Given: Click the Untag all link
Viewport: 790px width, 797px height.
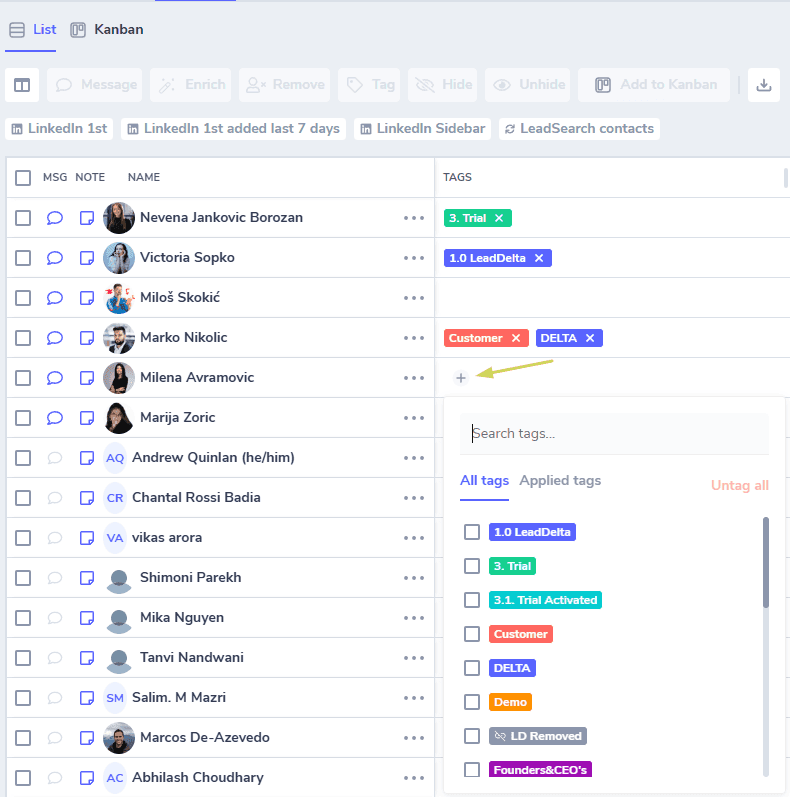Looking at the screenshot, I should (x=739, y=485).
